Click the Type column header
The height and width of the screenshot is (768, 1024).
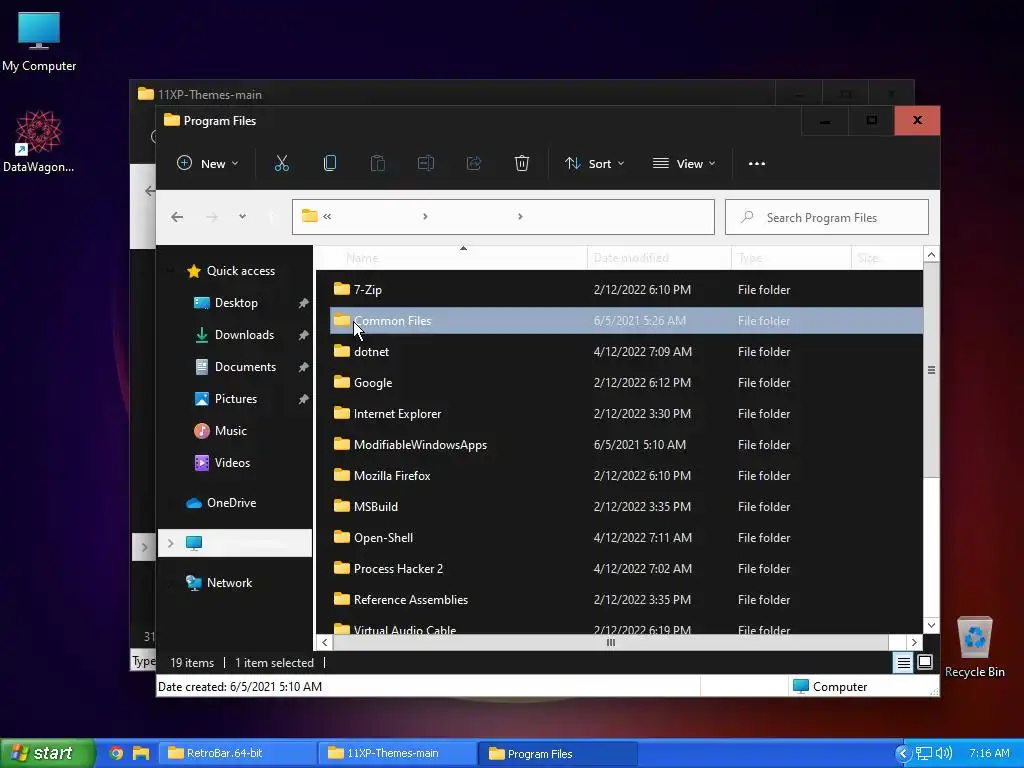791,258
